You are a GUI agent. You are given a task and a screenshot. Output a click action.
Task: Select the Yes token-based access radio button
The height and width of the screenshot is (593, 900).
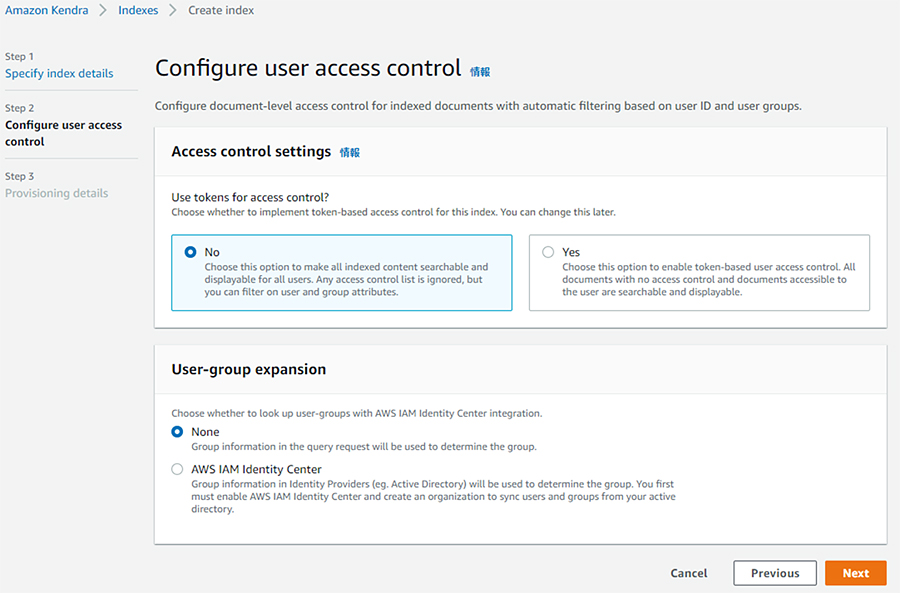(548, 252)
